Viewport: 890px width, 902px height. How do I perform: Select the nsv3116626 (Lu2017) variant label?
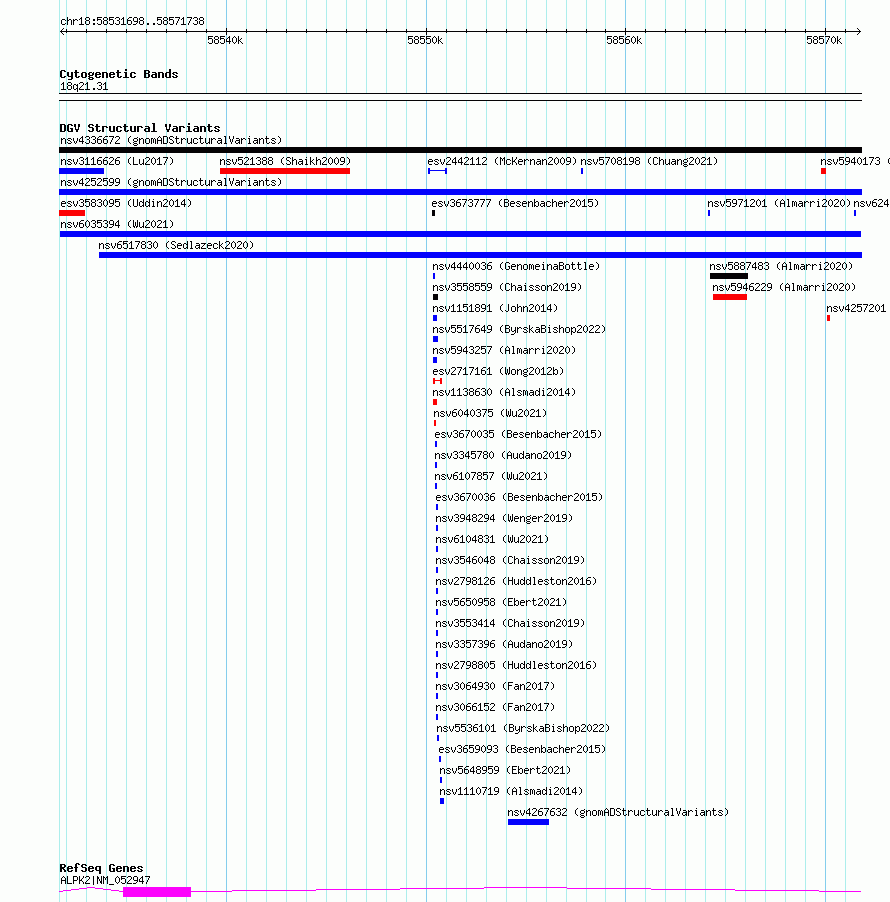117,161
